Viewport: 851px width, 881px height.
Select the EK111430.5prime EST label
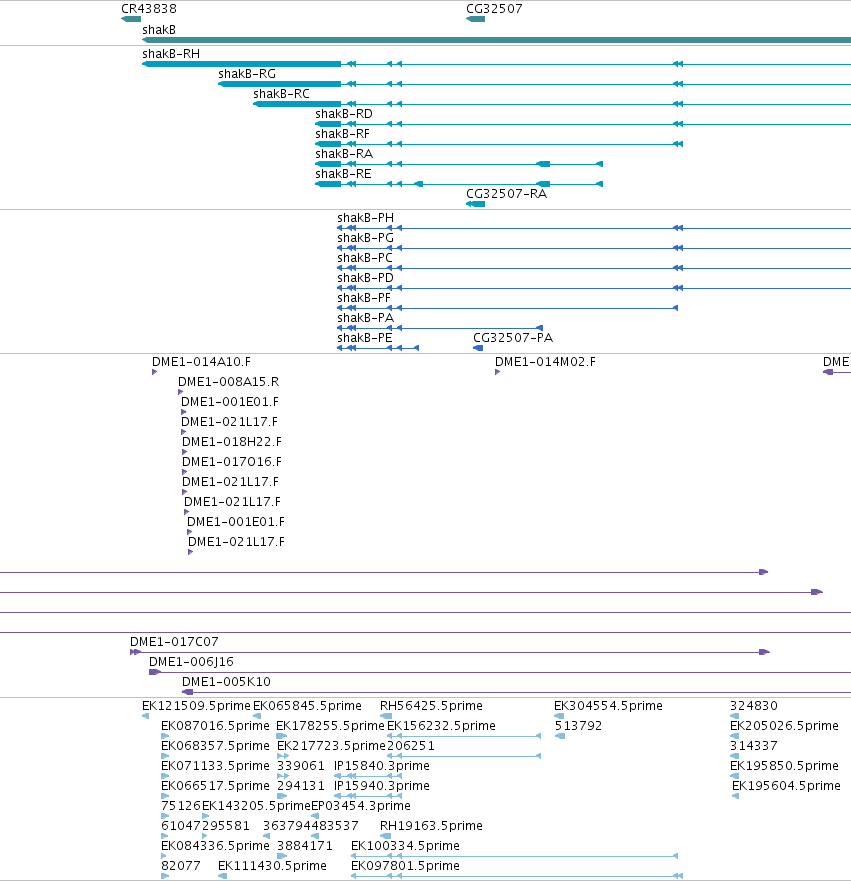[x=272, y=866]
